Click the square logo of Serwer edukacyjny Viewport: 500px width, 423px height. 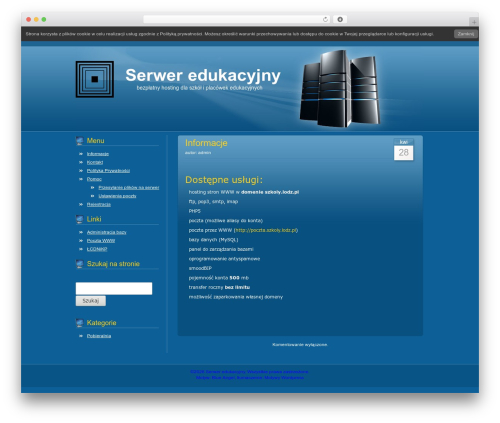pos(95,79)
